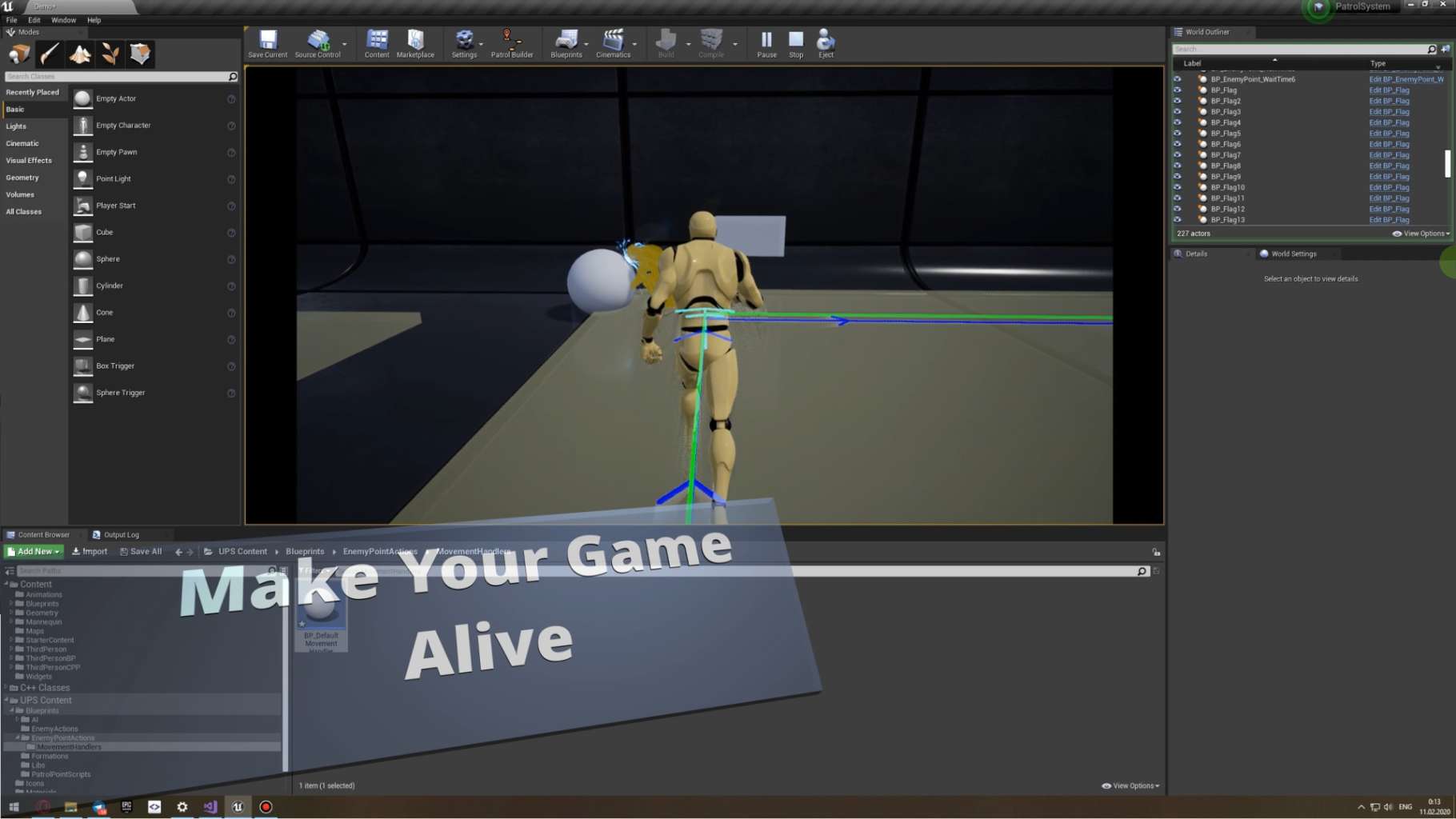Select the Landscape mode icon
This screenshot has width=1456, height=819.
[x=80, y=54]
